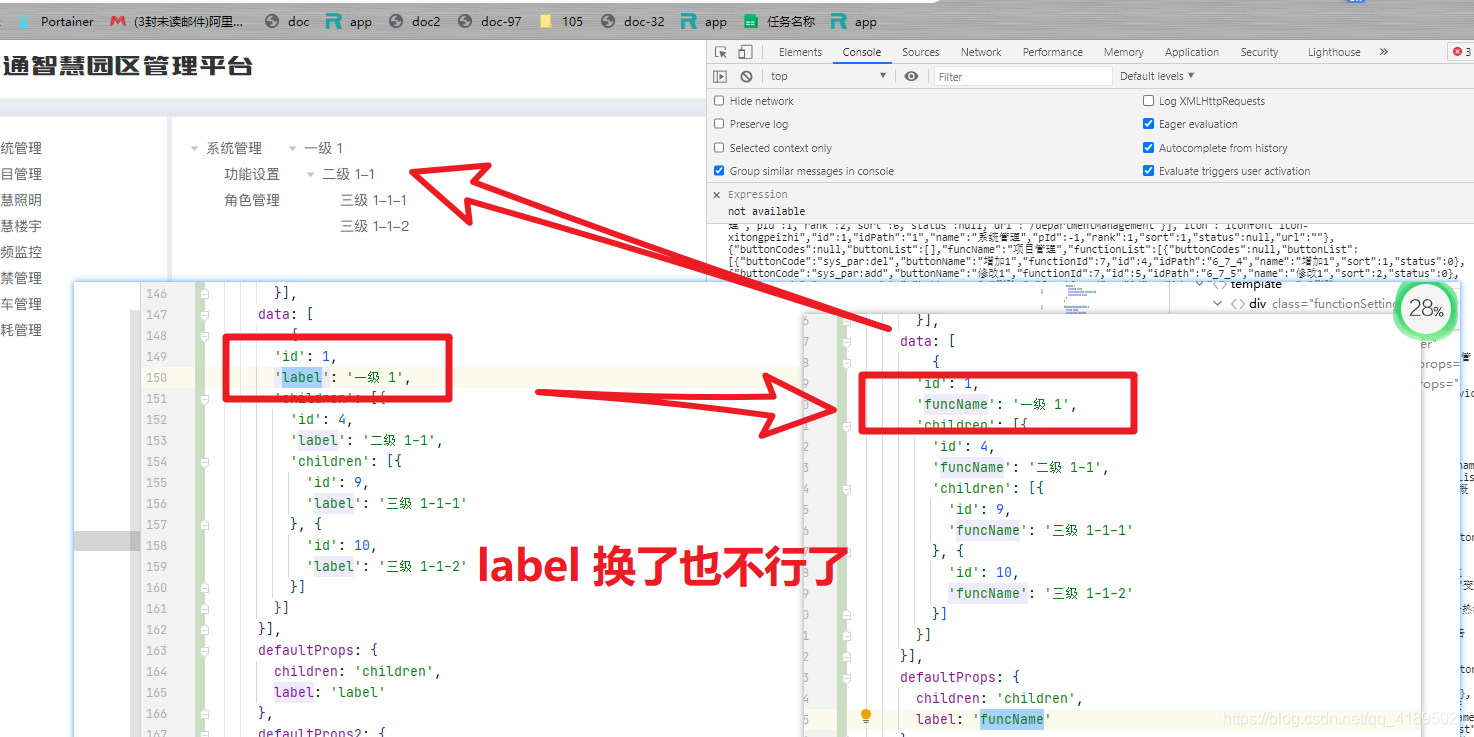Image resolution: width=1474 pixels, height=737 pixels.
Task: Collapse the 系统管理 tree node arrow
Action: (194, 149)
